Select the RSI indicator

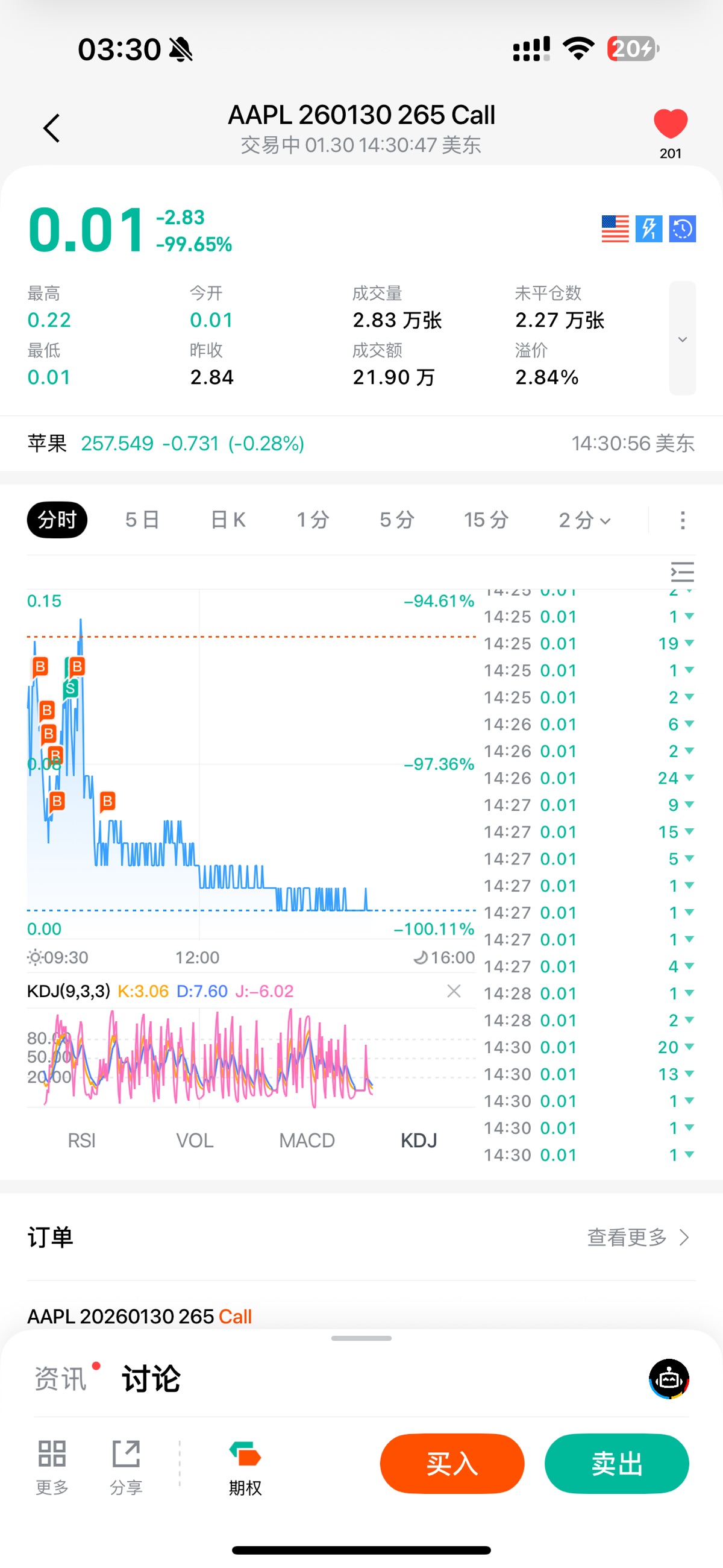81,1140
